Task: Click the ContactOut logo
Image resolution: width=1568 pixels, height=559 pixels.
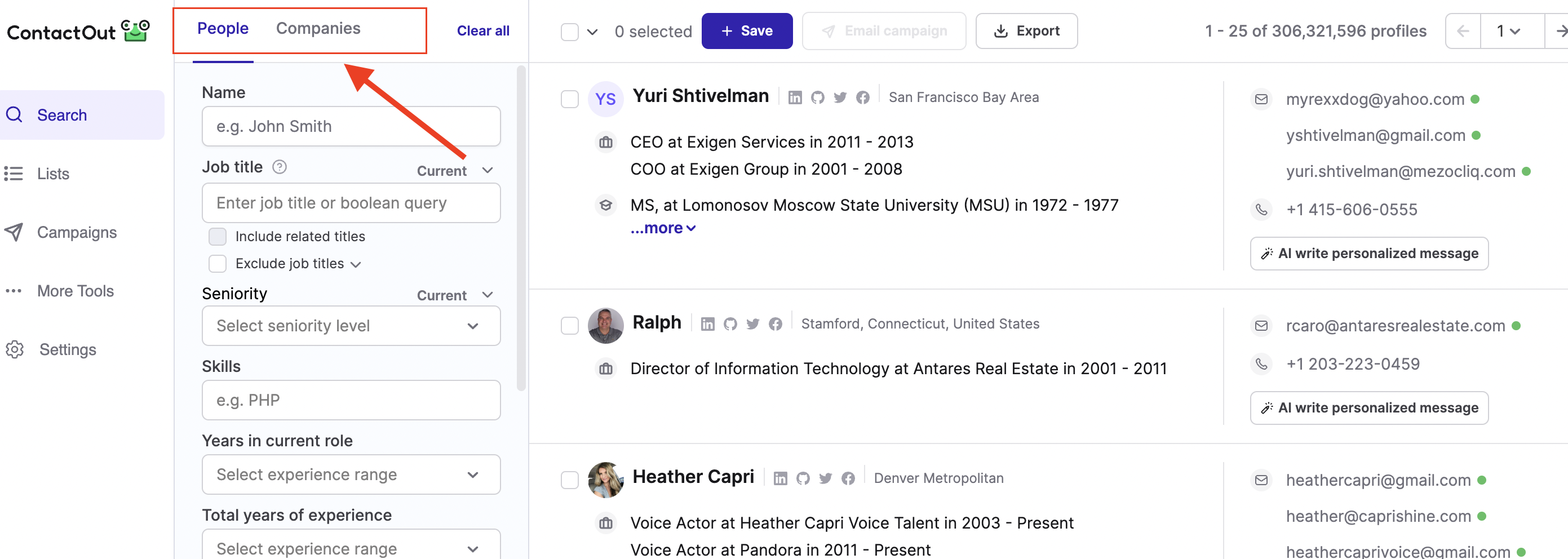Action: [x=78, y=31]
